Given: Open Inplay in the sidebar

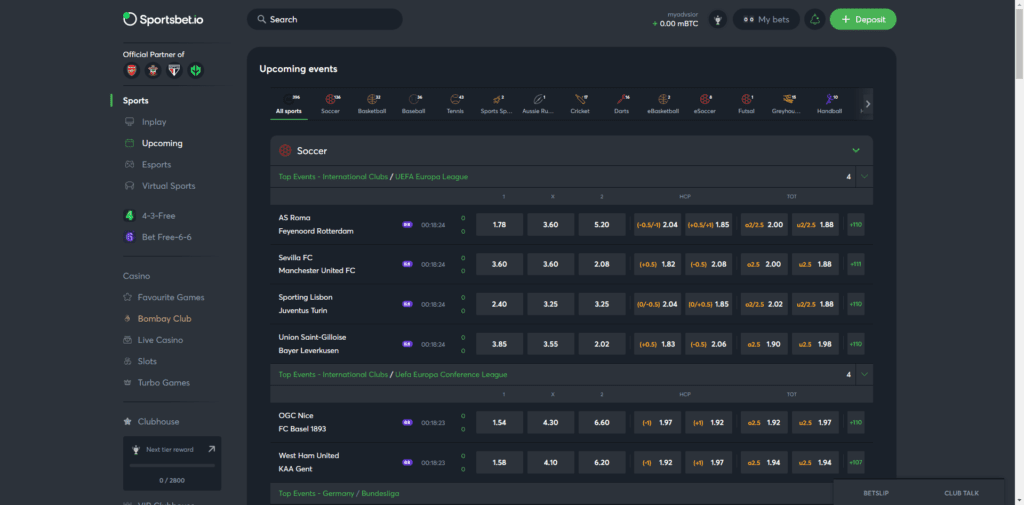Looking at the screenshot, I should 154,122.
